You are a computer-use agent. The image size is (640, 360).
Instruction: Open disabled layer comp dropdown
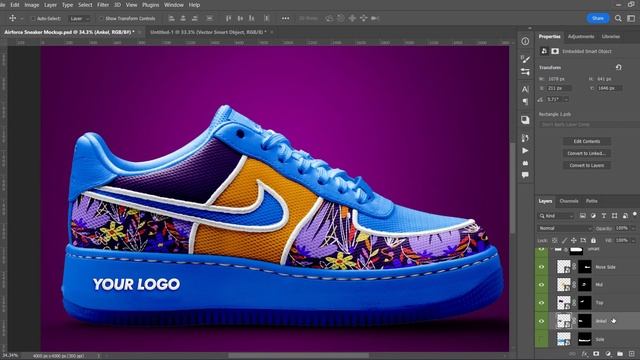(589, 124)
